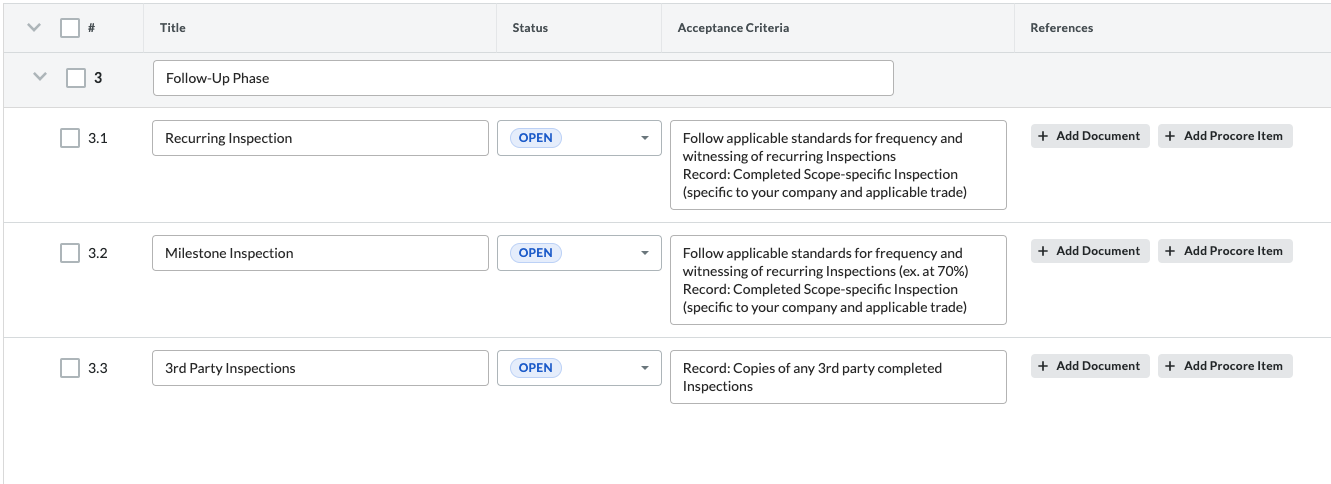Add Procore Item to Recurring Inspection
Viewport: 1331px width, 484px height.
1225,136
